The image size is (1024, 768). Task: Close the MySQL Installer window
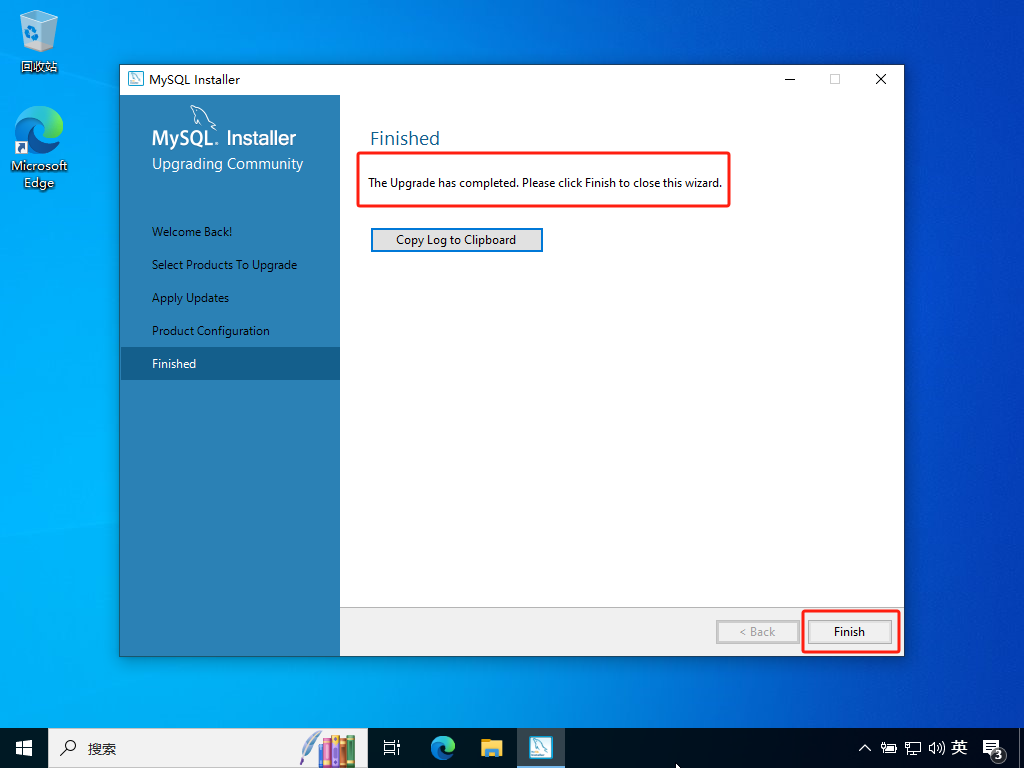880,80
